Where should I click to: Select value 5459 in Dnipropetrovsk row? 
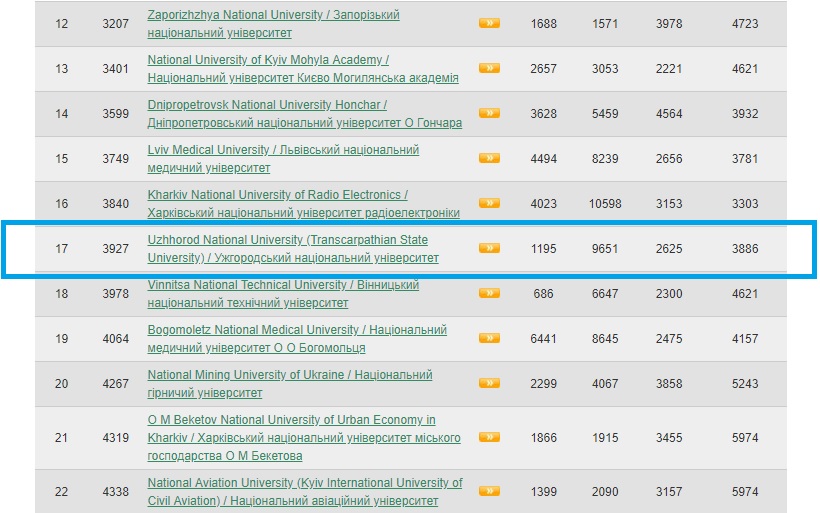point(605,114)
